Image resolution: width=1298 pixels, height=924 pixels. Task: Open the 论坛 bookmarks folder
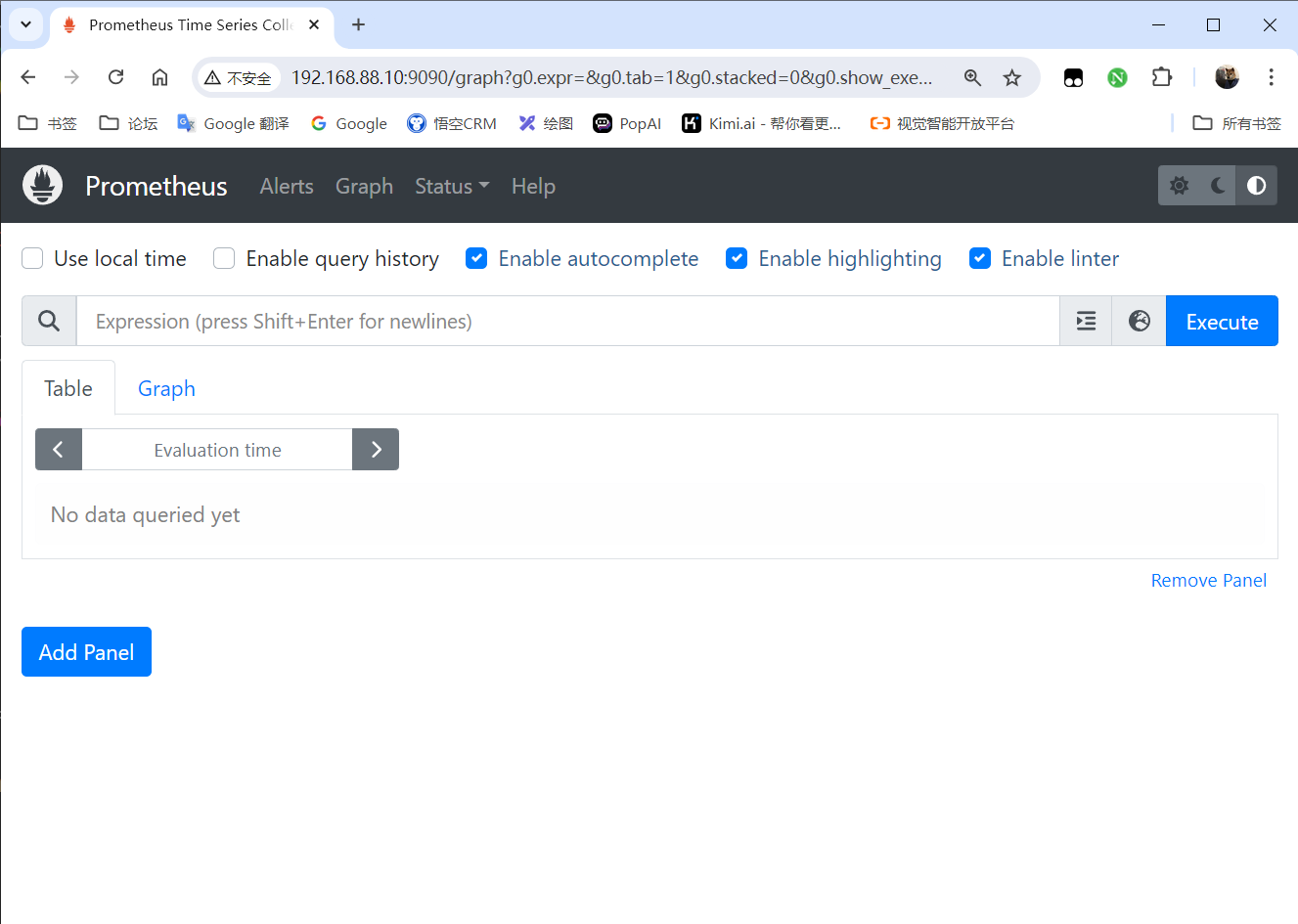(128, 123)
